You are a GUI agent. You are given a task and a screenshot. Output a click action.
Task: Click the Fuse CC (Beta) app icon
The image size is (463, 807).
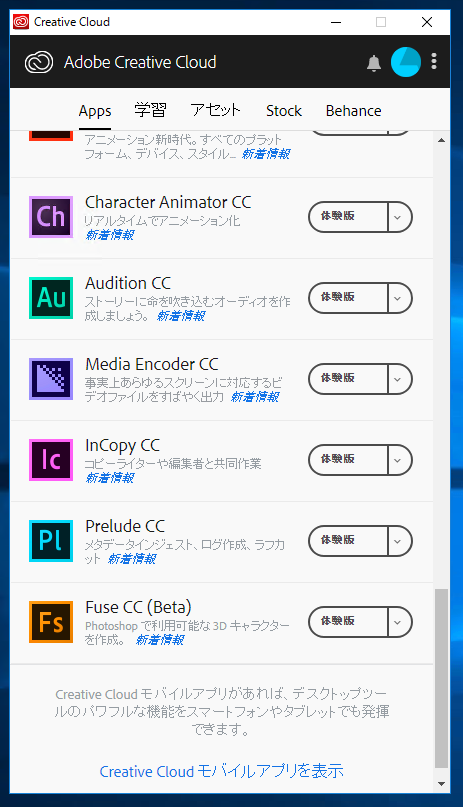click(x=51, y=622)
